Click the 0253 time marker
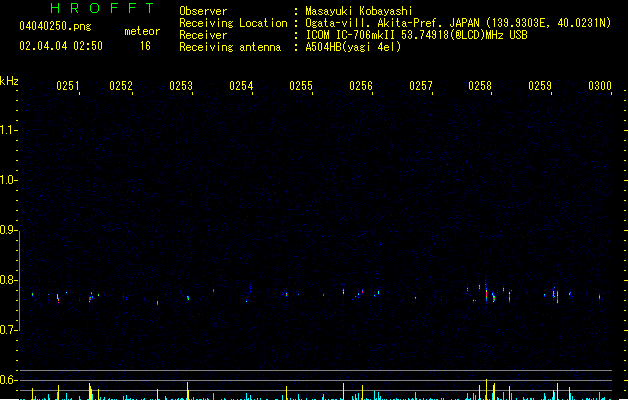 [x=181, y=86]
